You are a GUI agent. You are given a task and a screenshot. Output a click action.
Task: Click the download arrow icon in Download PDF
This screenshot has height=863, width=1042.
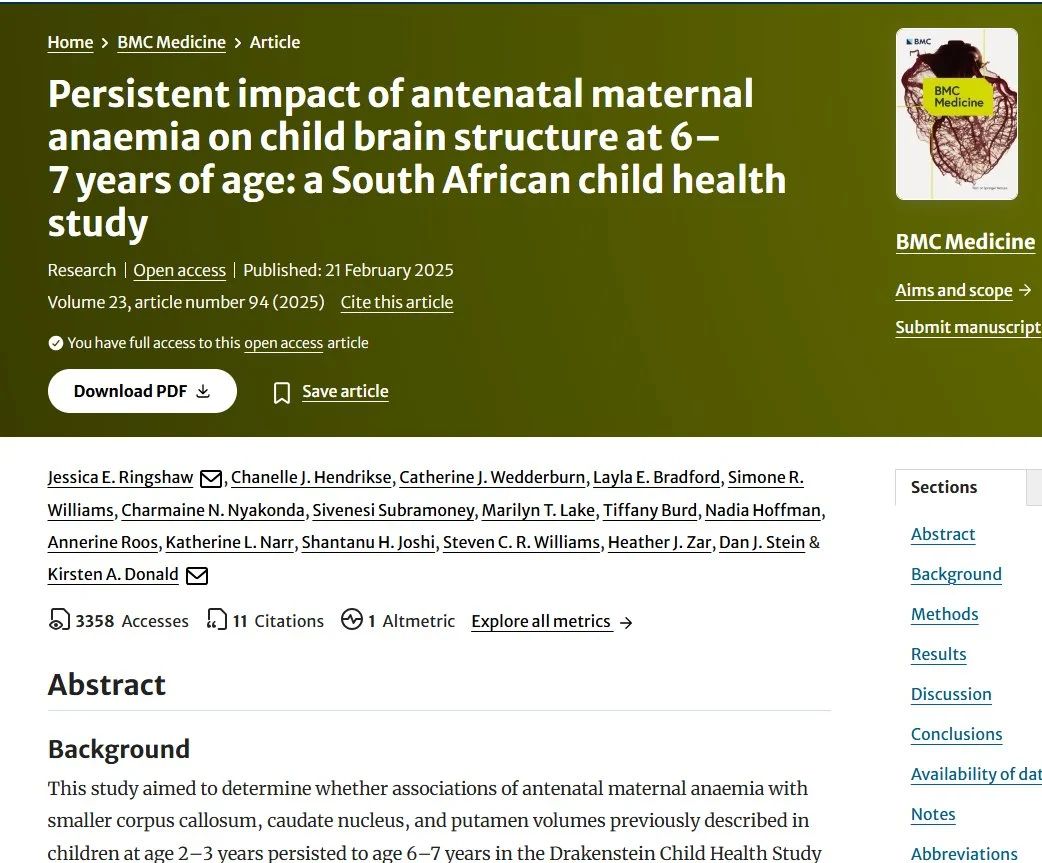coord(203,391)
